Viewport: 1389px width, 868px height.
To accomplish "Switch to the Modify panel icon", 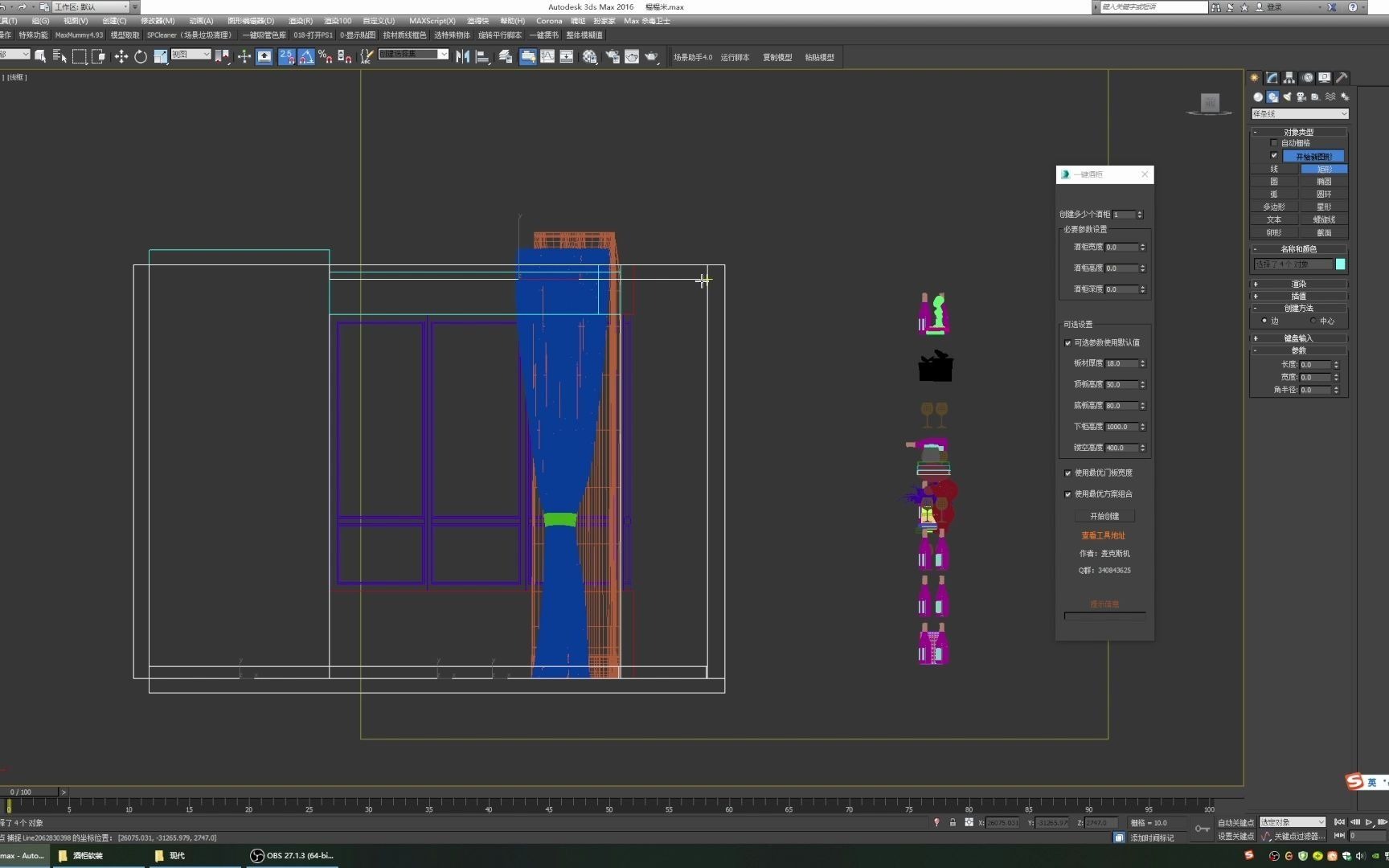I will pos(1271,78).
